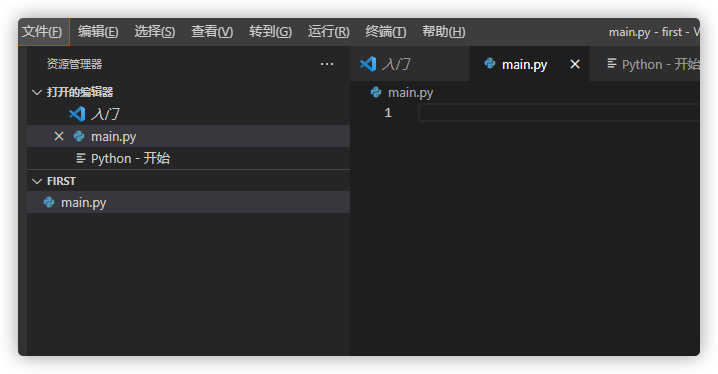
Task: Collapse the 打开的编辑器 section
Action: pyautogui.click(x=37, y=92)
